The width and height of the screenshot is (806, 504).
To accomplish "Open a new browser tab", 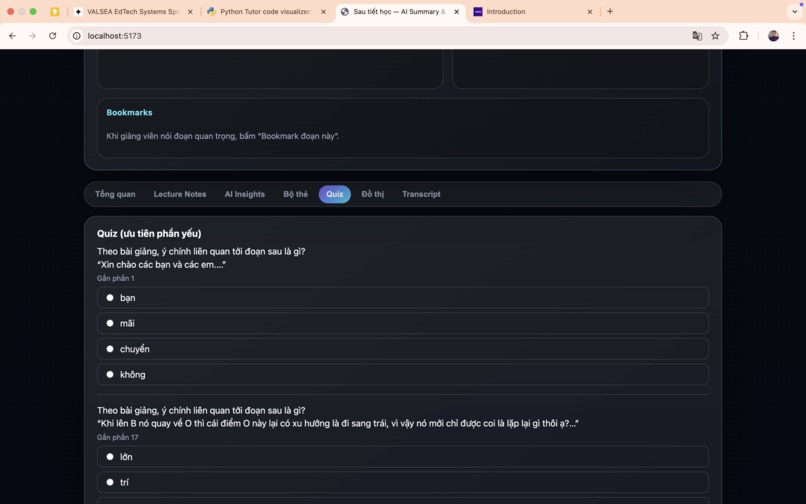I will (610, 11).
